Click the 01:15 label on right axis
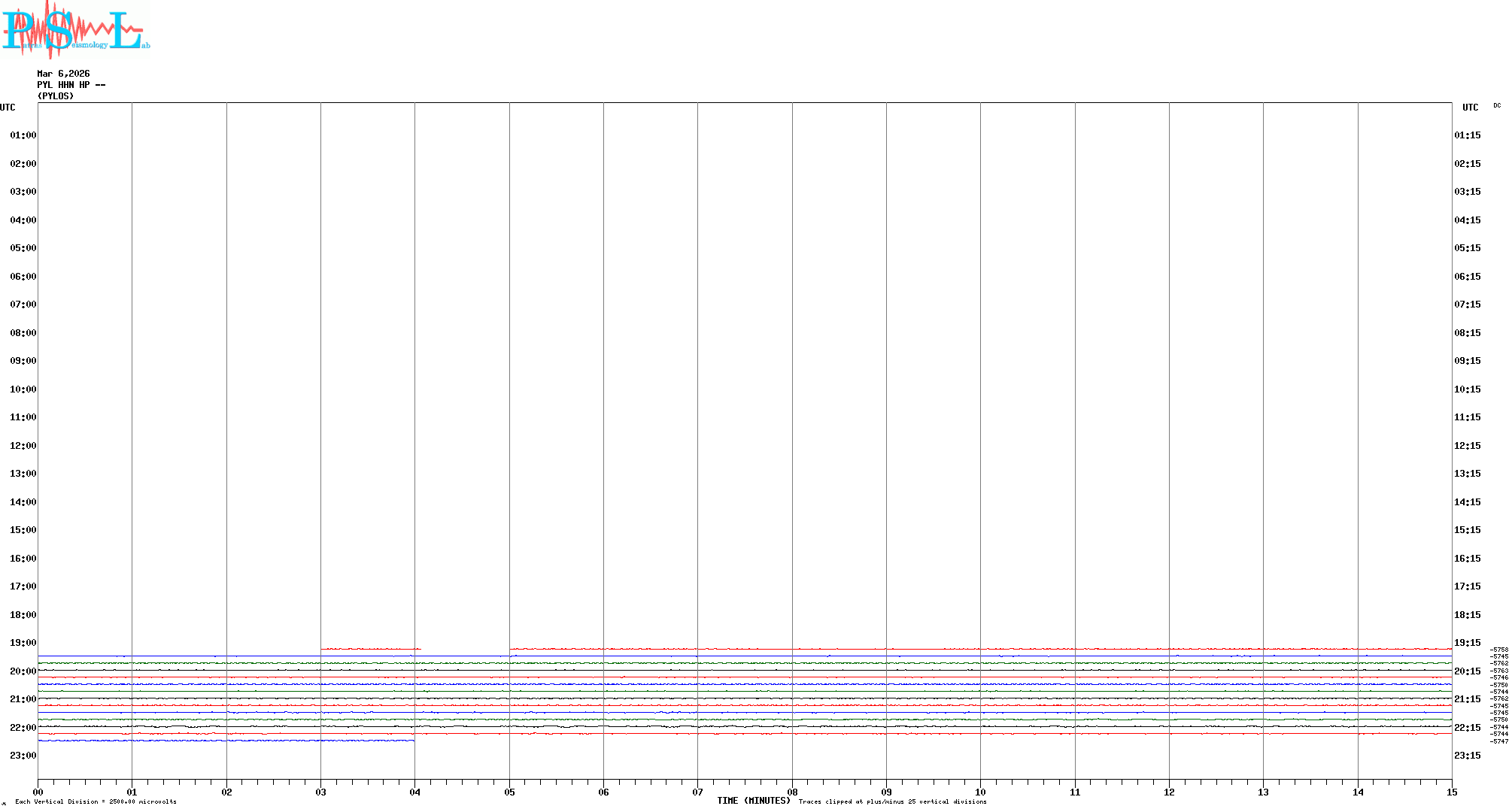 (x=1467, y=135)
